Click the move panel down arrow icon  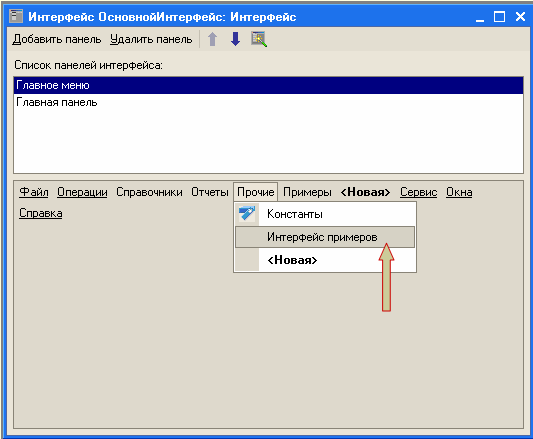[x=235, y=39]
